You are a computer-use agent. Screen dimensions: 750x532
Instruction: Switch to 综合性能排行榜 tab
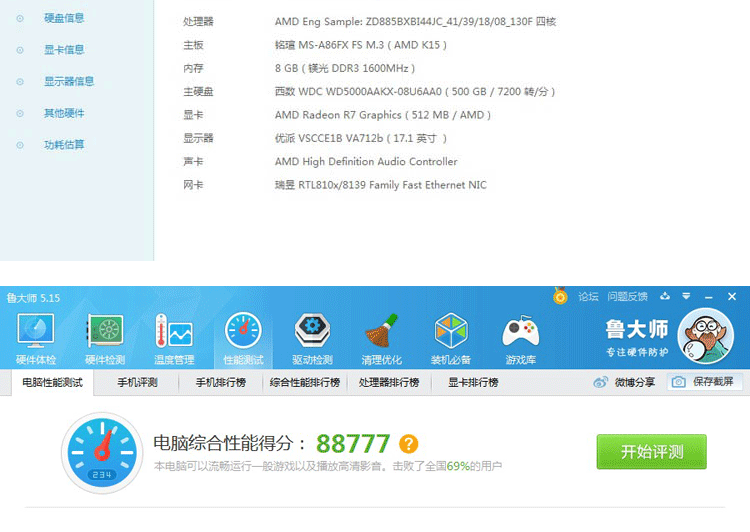[x=305, y=382]
